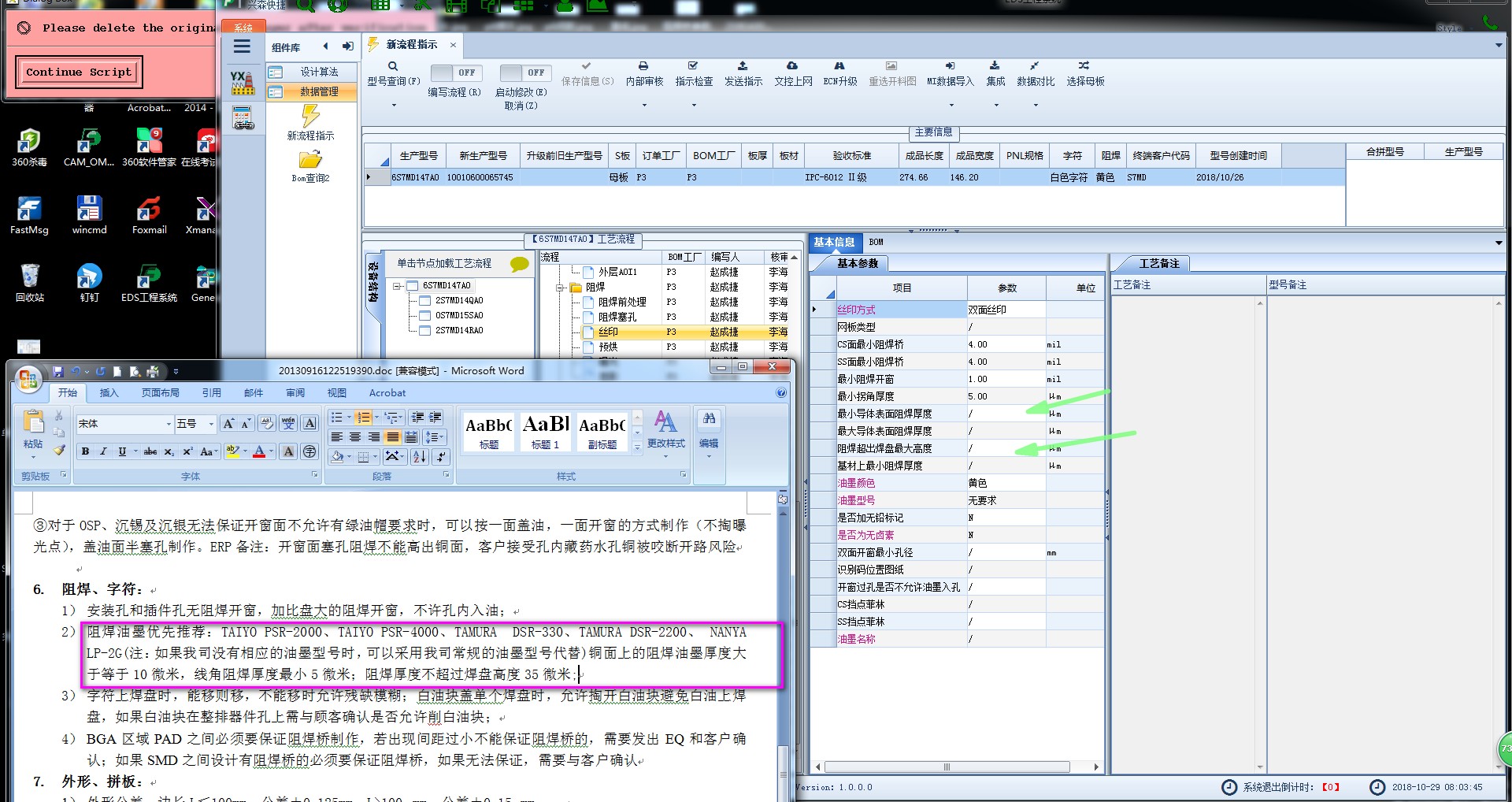Click the 型号查询 search icon

tap(393, 66)
